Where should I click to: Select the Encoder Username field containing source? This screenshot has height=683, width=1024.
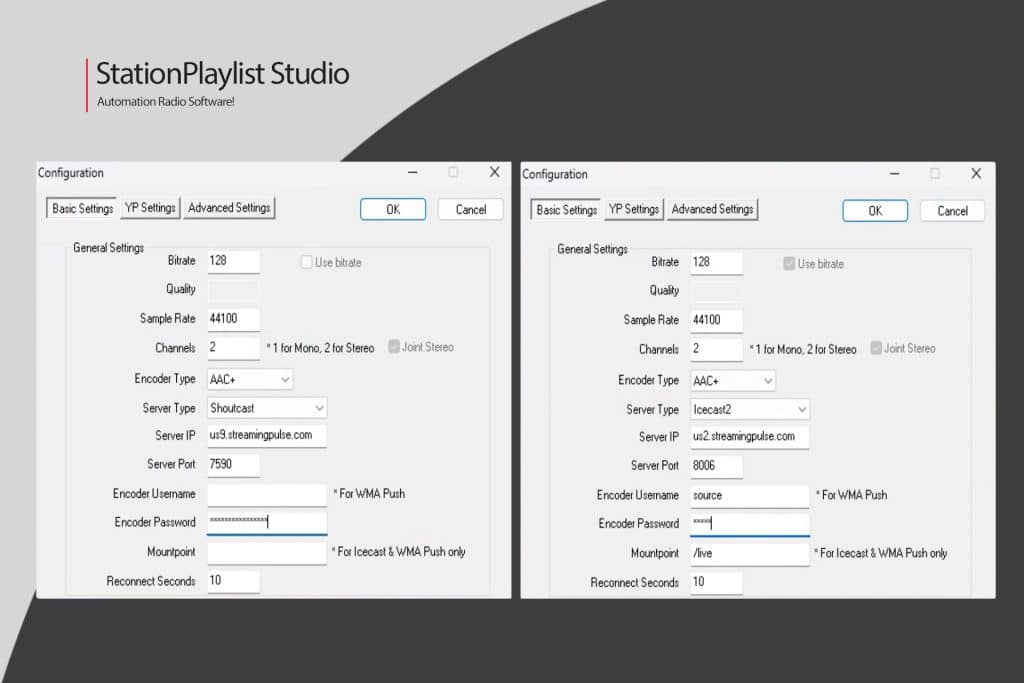[749, 495]
